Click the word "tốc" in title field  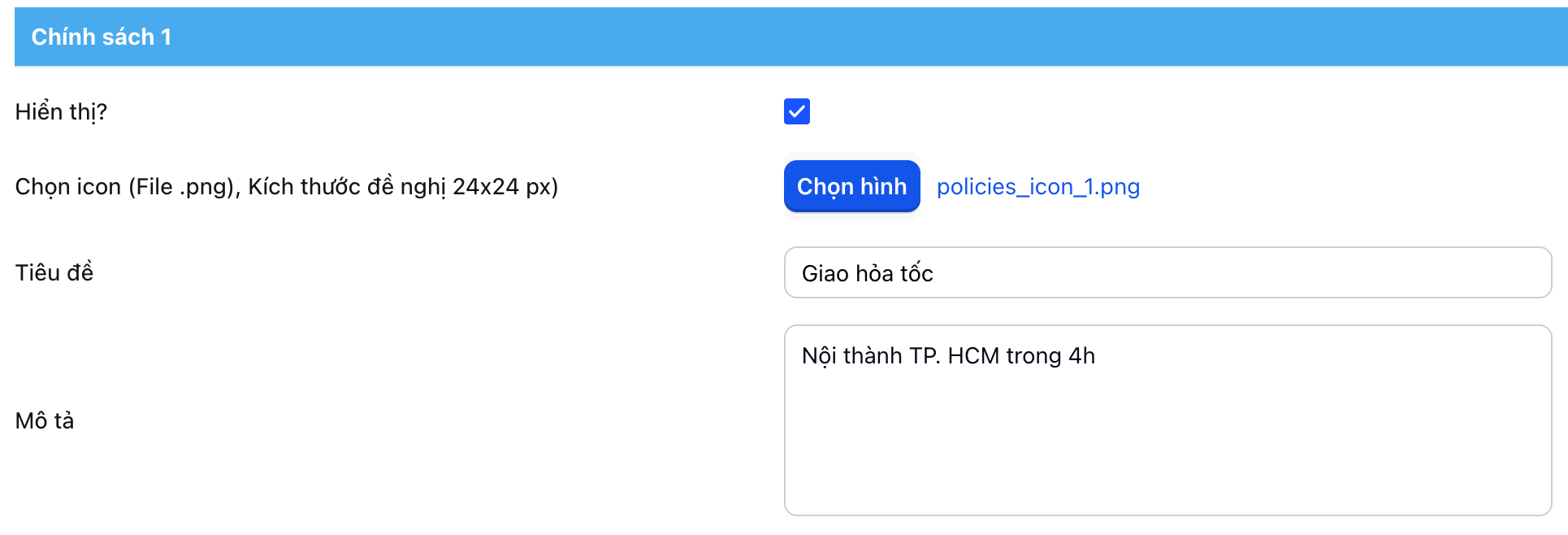point(916,273)
